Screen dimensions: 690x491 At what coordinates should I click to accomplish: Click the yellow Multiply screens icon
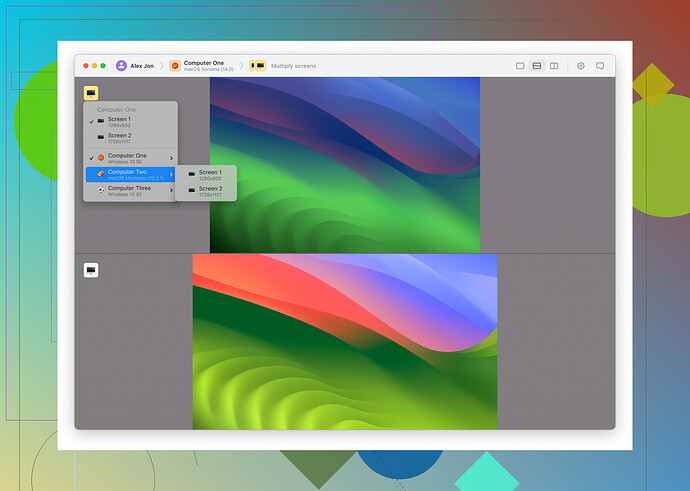point(257,66)
